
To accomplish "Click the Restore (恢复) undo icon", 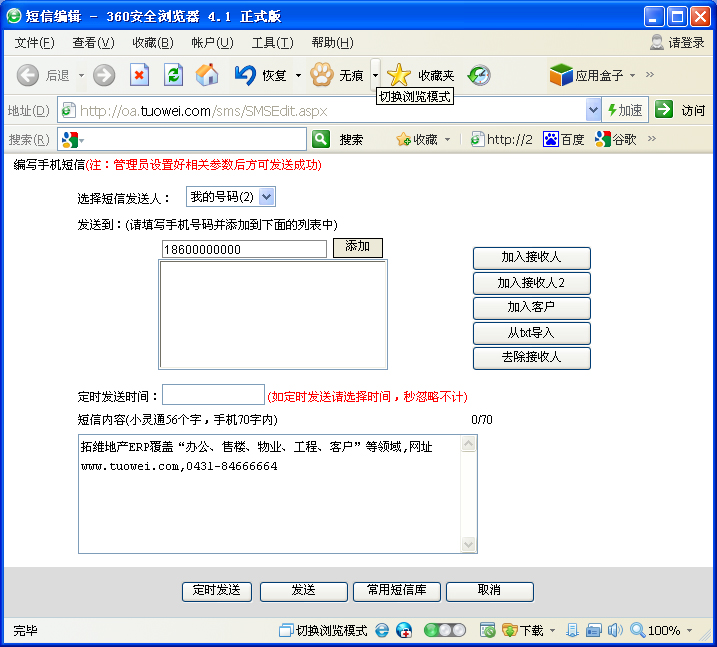I will pyautogui.click(x=245, y=75).
